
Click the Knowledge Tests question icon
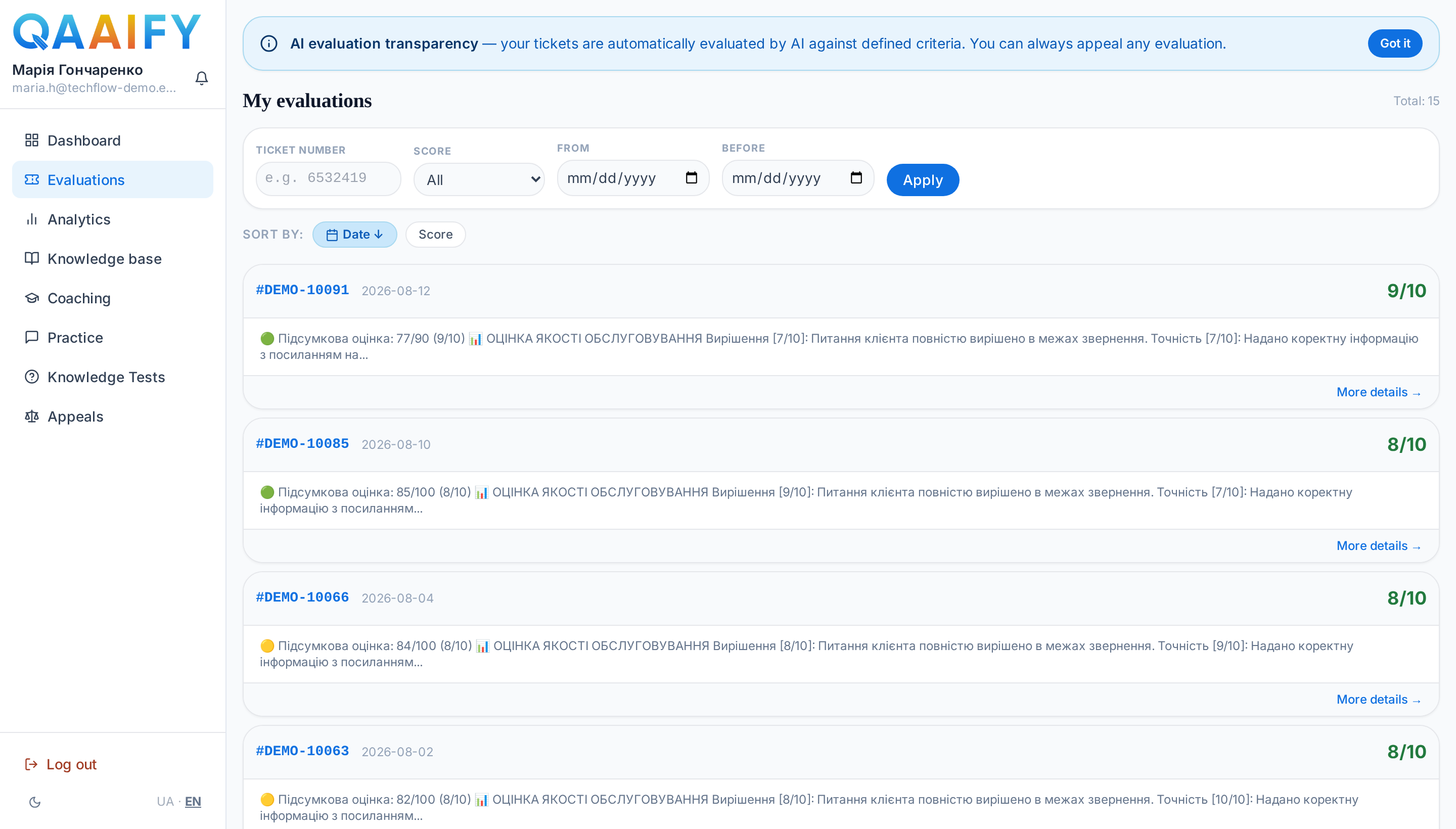tap(32, 377)
